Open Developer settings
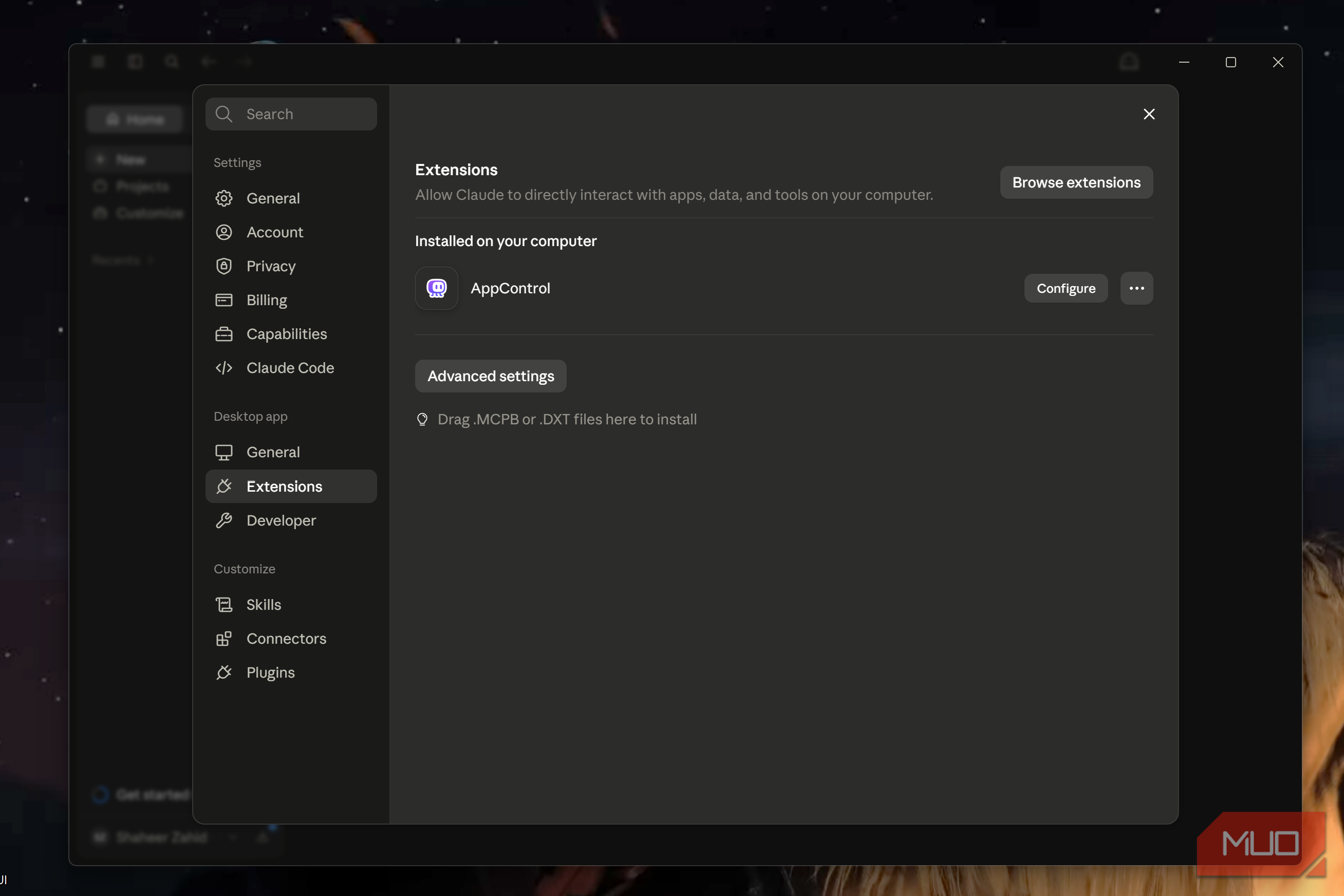 [x=291, y=520]
